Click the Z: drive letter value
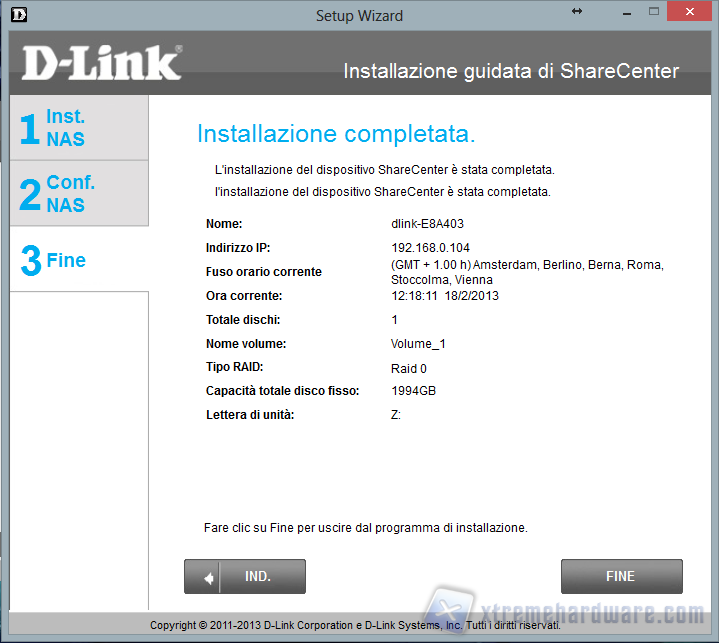 [x=396, y=415]
